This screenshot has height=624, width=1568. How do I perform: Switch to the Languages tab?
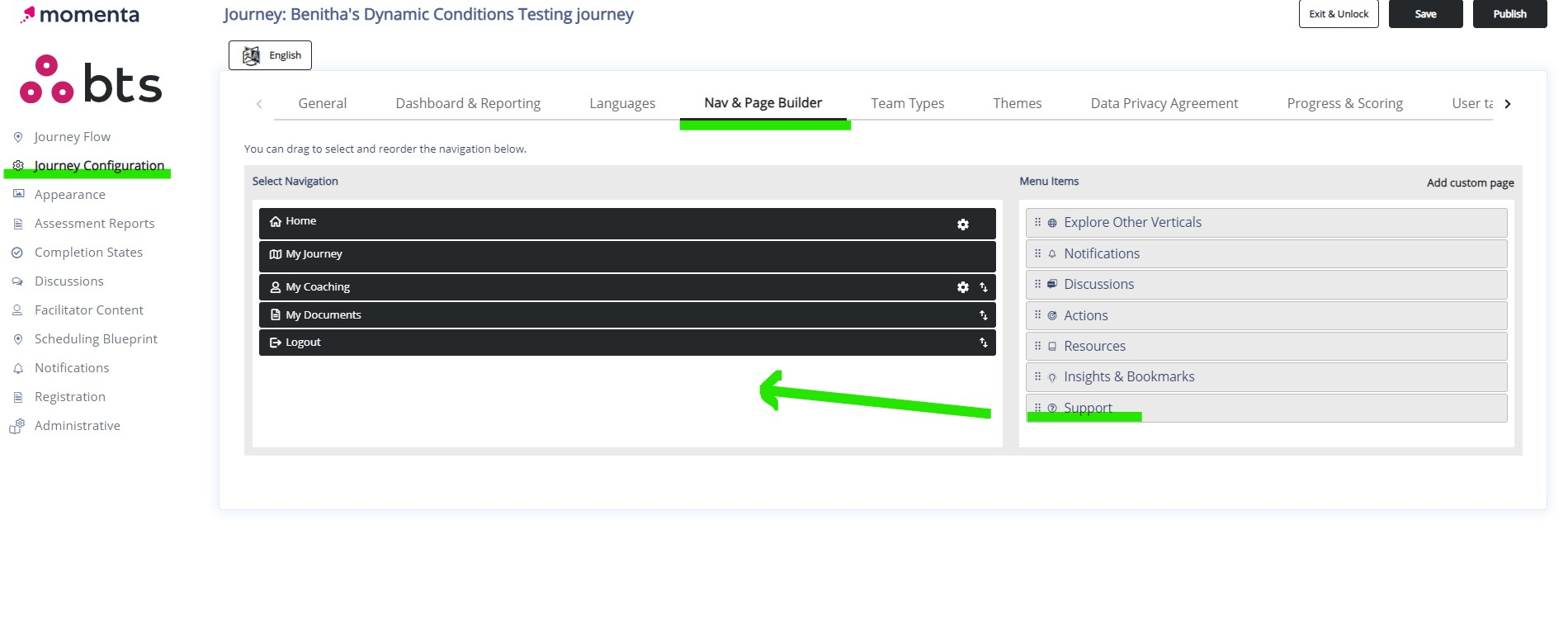[x=622, y=103]
